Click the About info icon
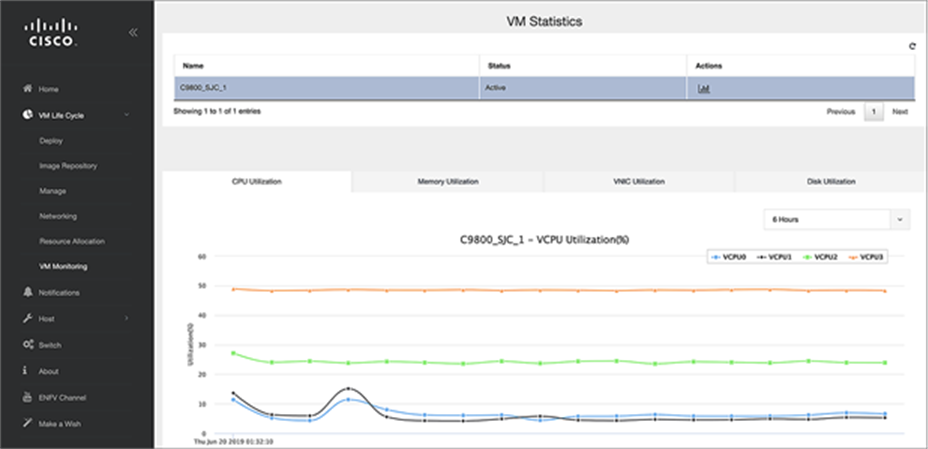 26,371
